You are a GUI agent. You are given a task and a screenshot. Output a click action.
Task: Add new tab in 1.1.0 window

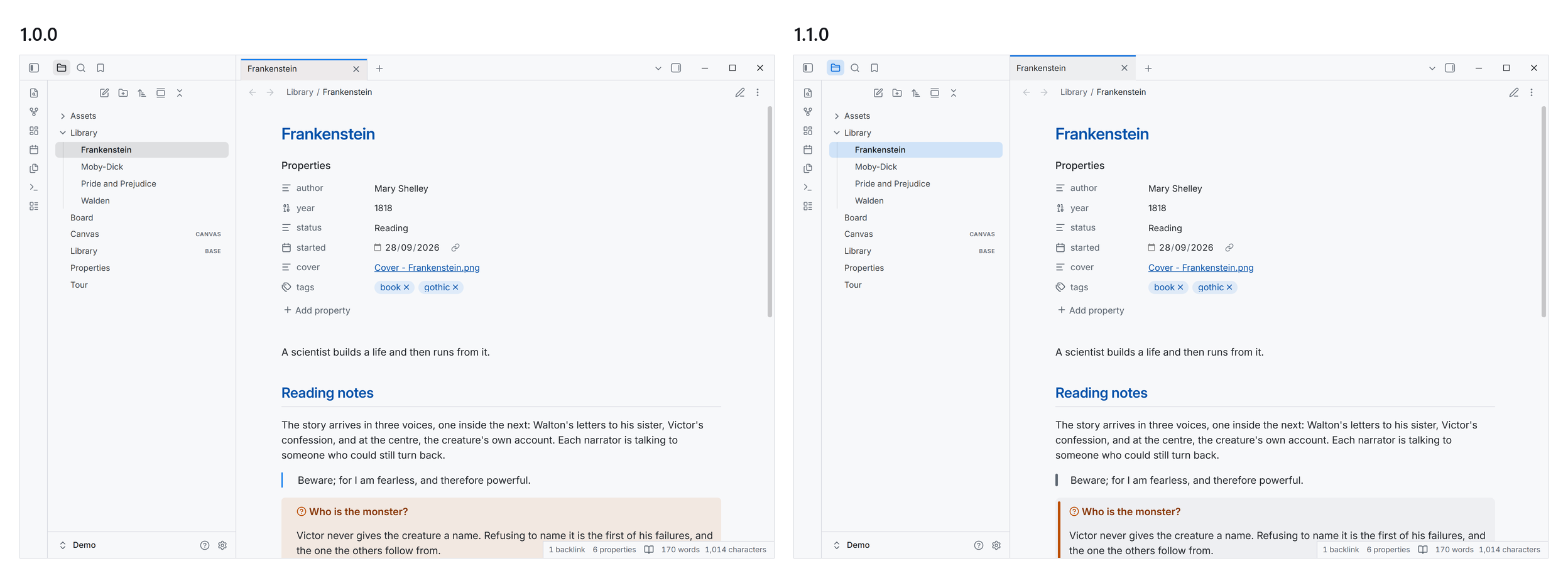1148,68
